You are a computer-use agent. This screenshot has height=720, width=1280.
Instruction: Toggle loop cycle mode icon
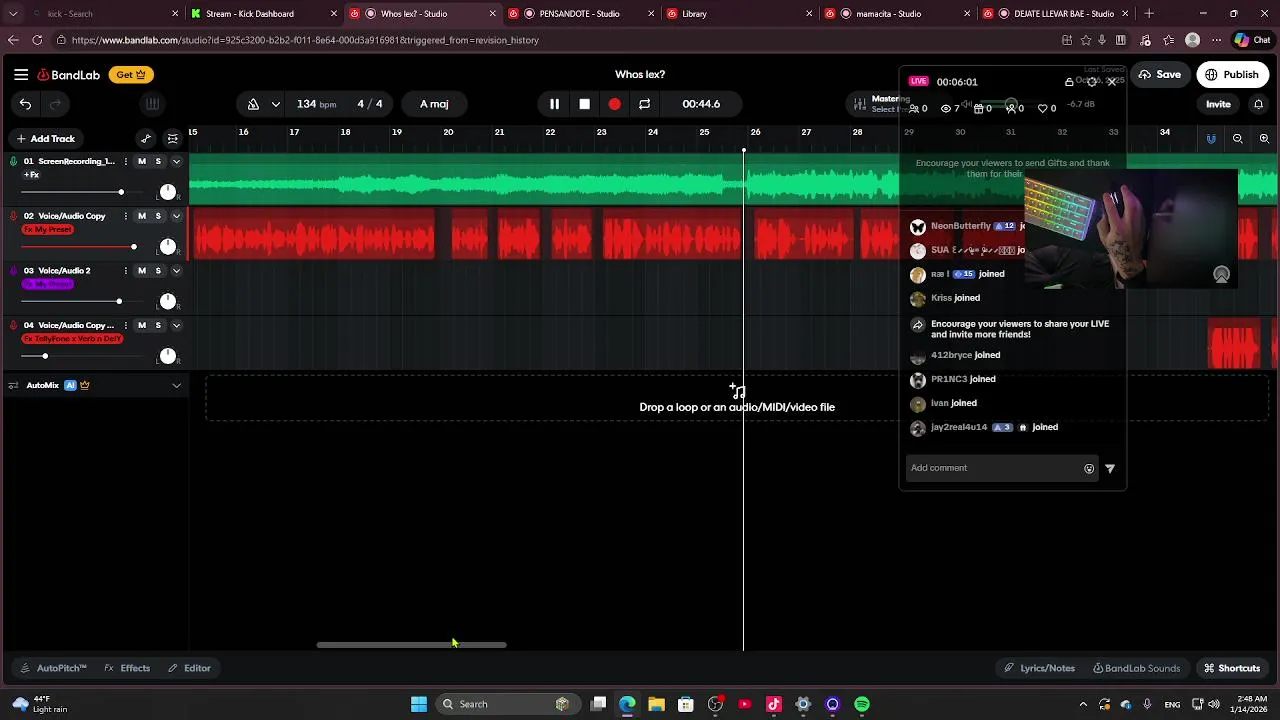tap(644, 104)
